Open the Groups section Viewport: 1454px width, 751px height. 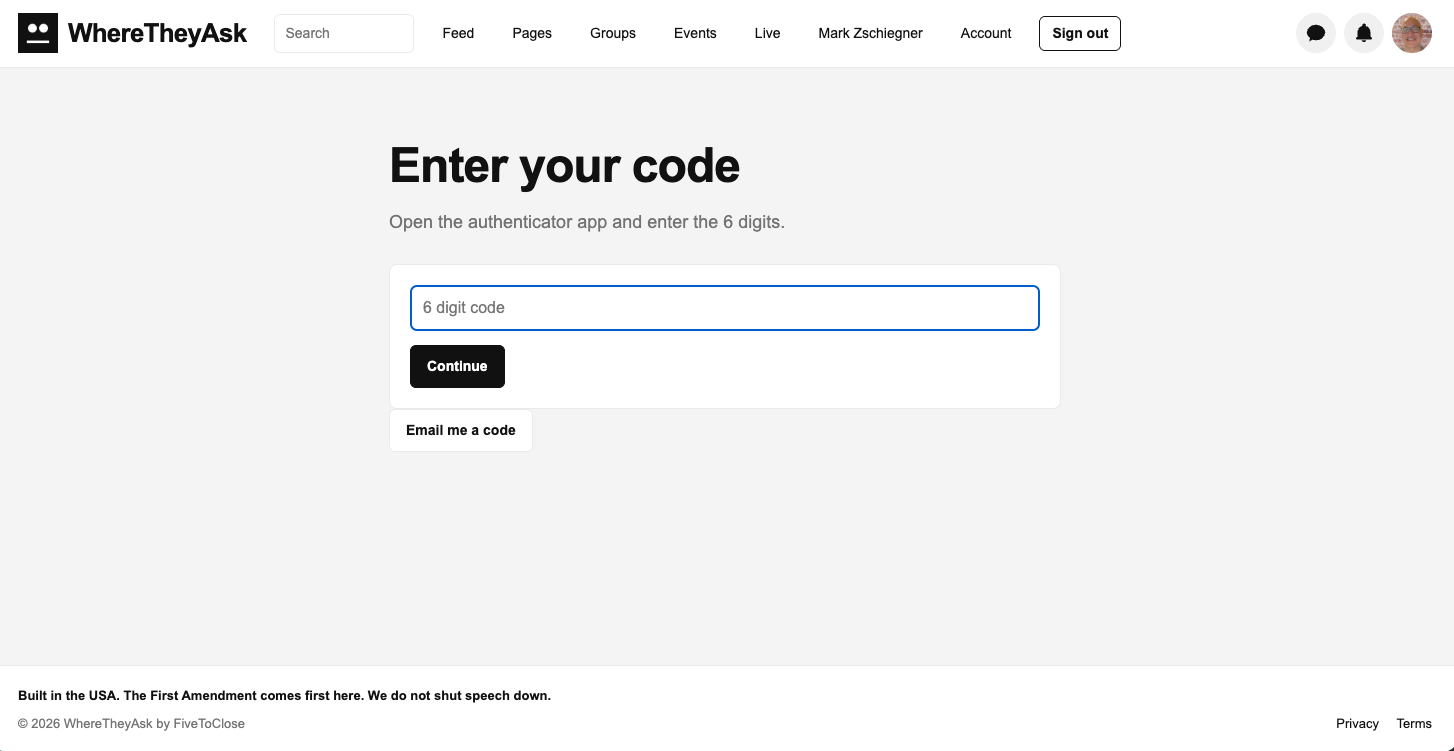click(x=613, y=33)
